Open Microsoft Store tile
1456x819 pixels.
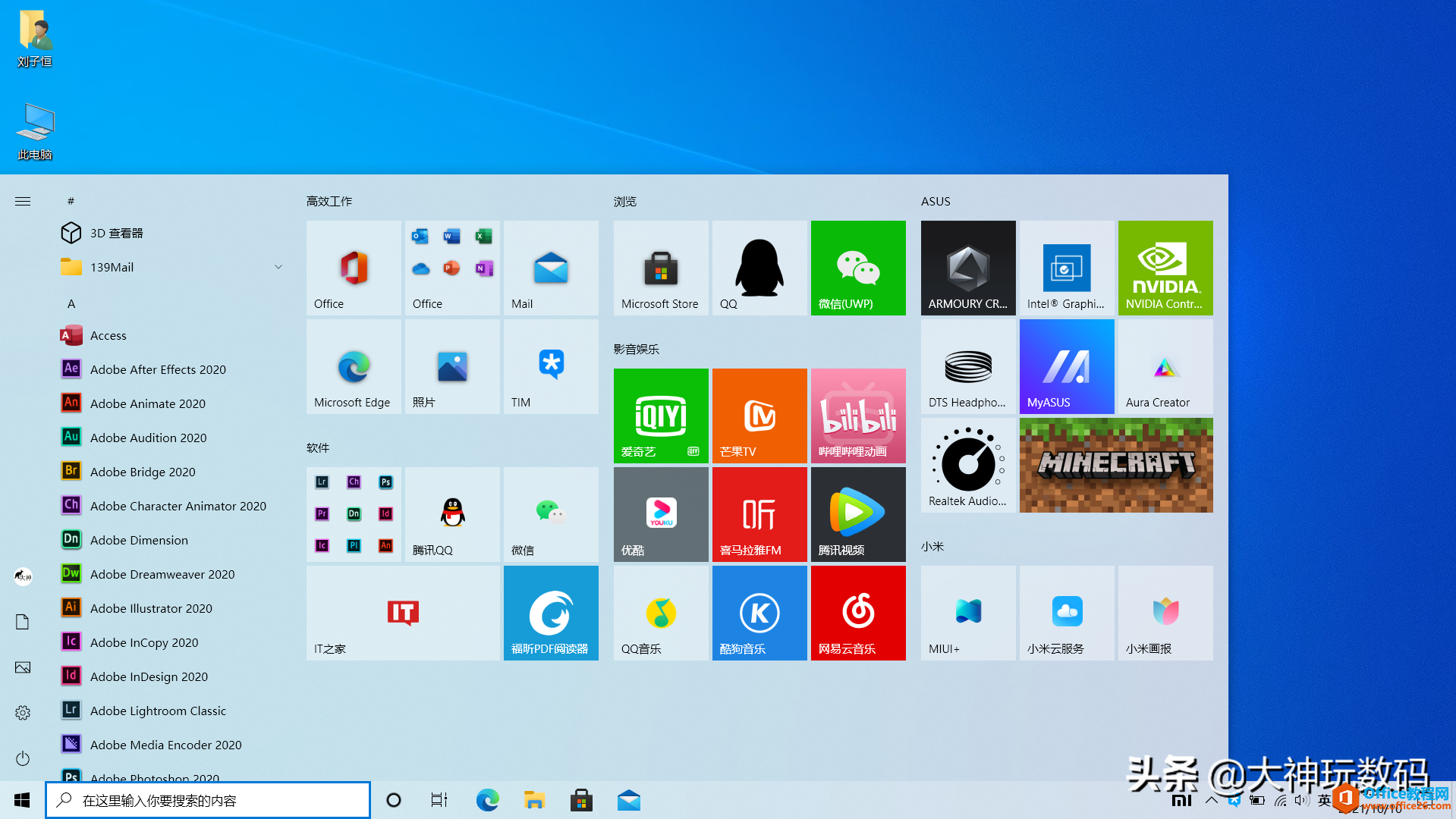(x=661, y=268)
